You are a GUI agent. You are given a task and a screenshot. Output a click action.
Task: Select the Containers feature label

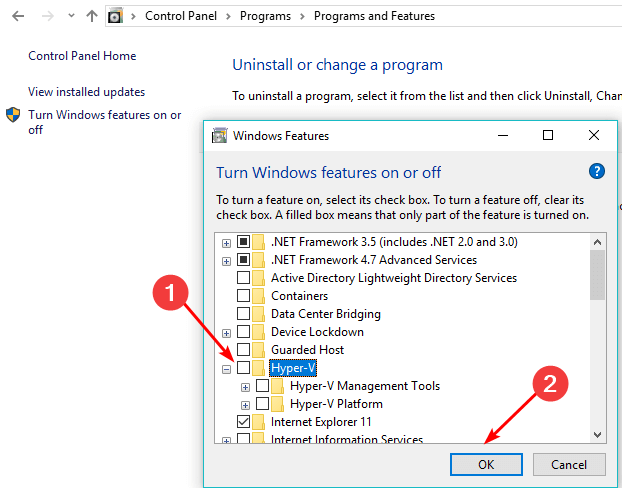[299, 296]
